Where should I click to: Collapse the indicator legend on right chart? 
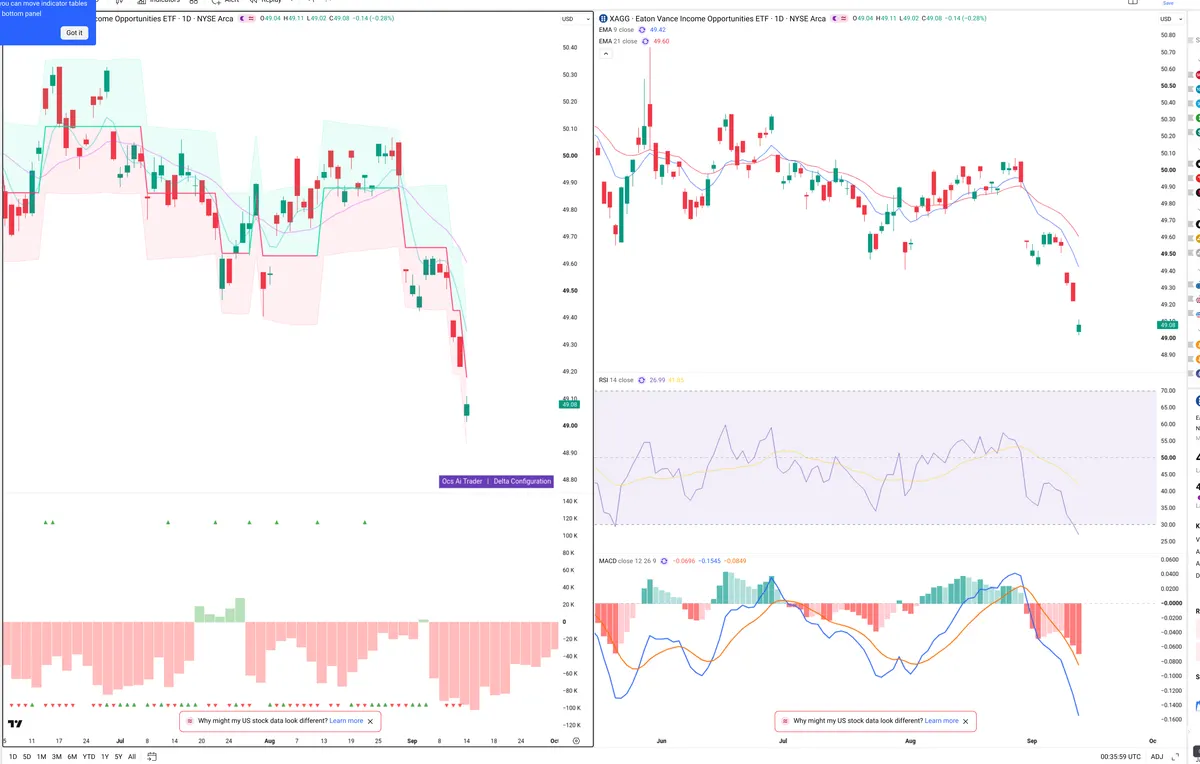(x=604, y=53)
